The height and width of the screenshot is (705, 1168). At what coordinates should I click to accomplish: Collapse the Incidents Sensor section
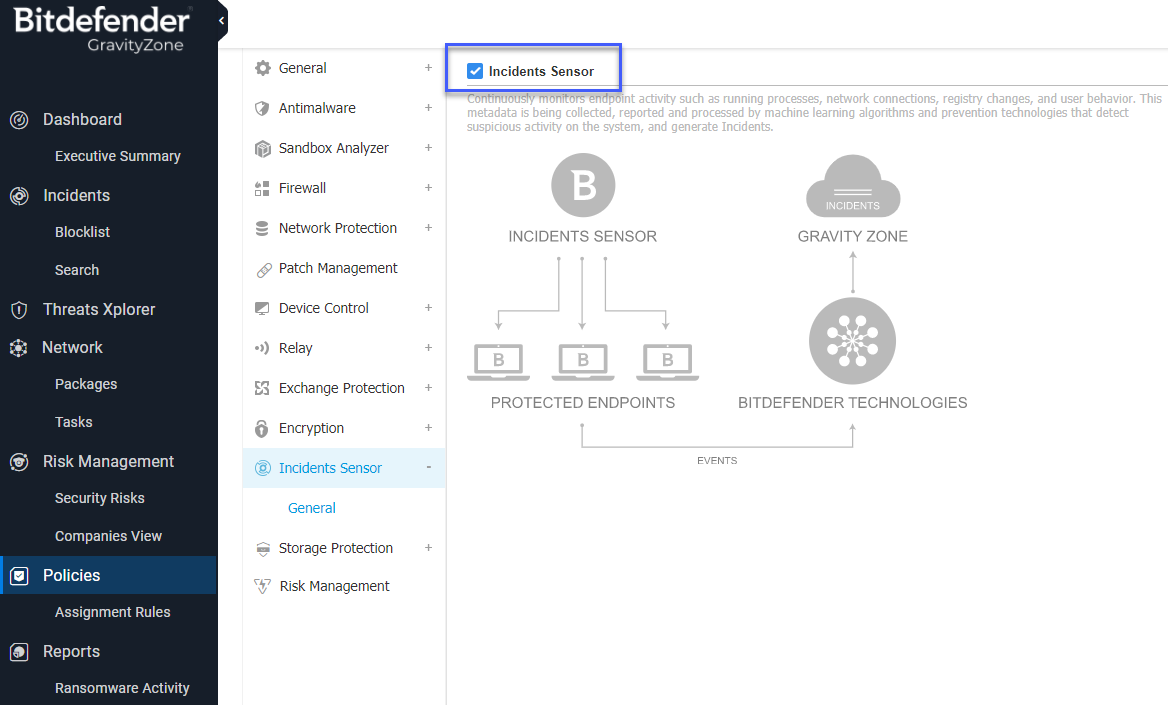pyautogui.click(x=428, y=468)
